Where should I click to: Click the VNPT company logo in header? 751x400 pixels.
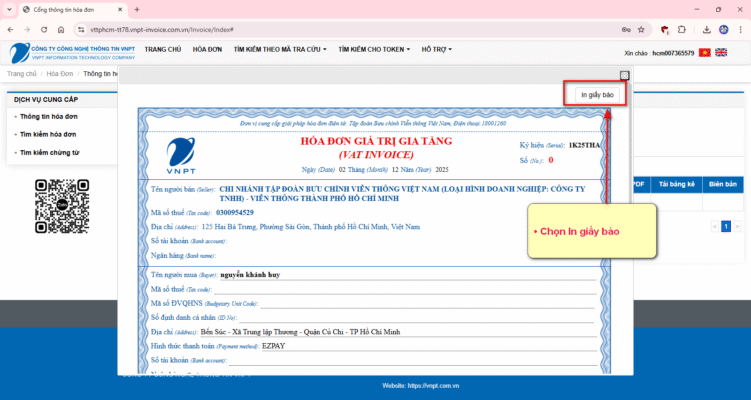72,53
